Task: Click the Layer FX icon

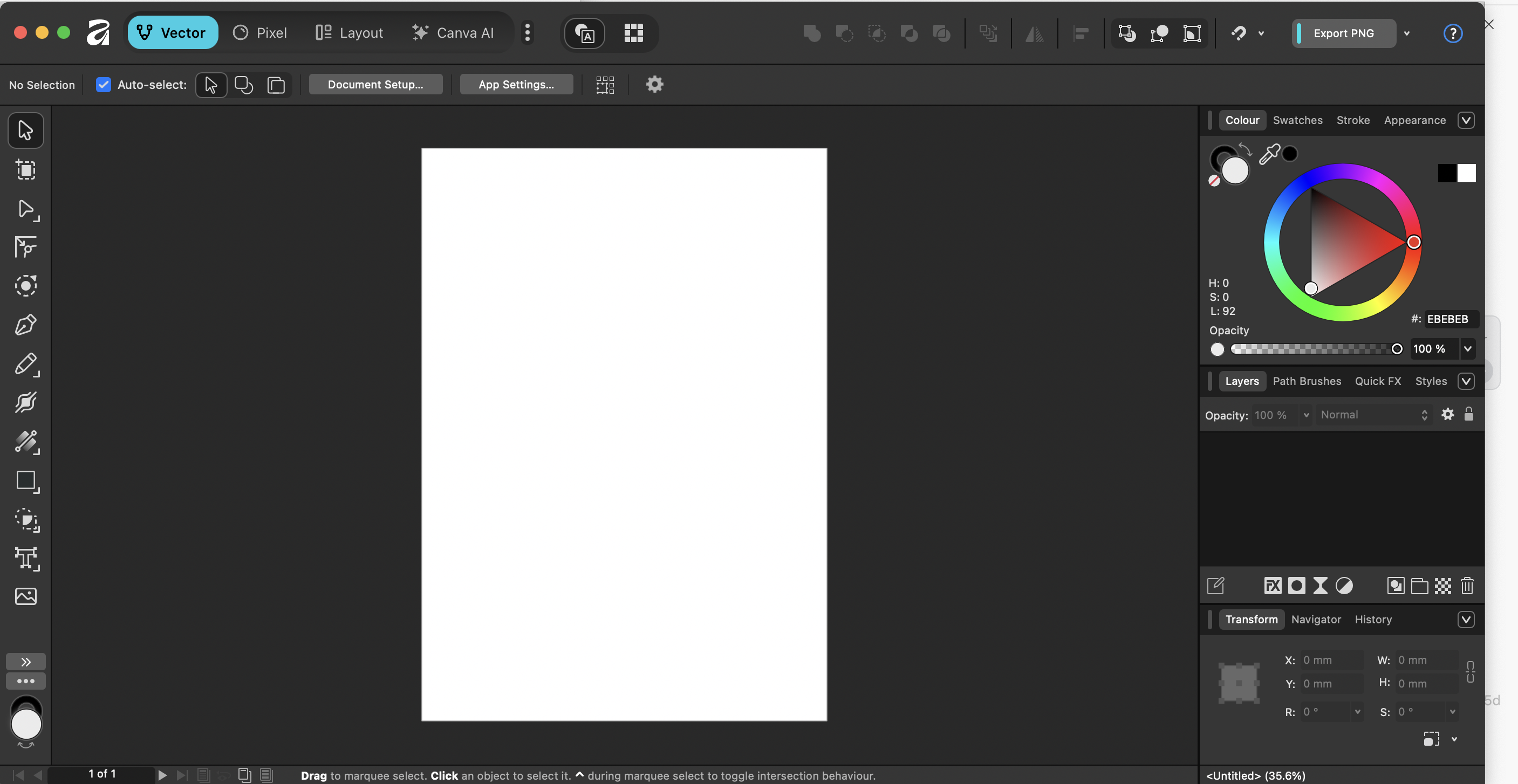Action: click(x=1272, y=586)
